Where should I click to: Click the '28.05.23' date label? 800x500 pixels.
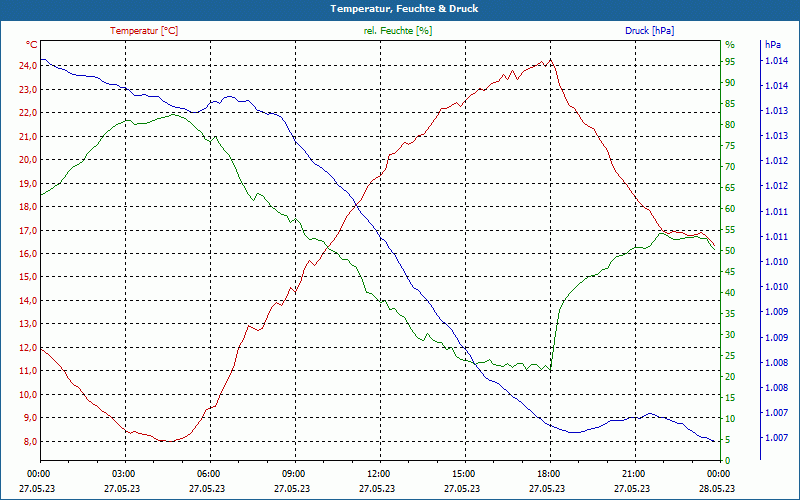click(x=717, y=488)
